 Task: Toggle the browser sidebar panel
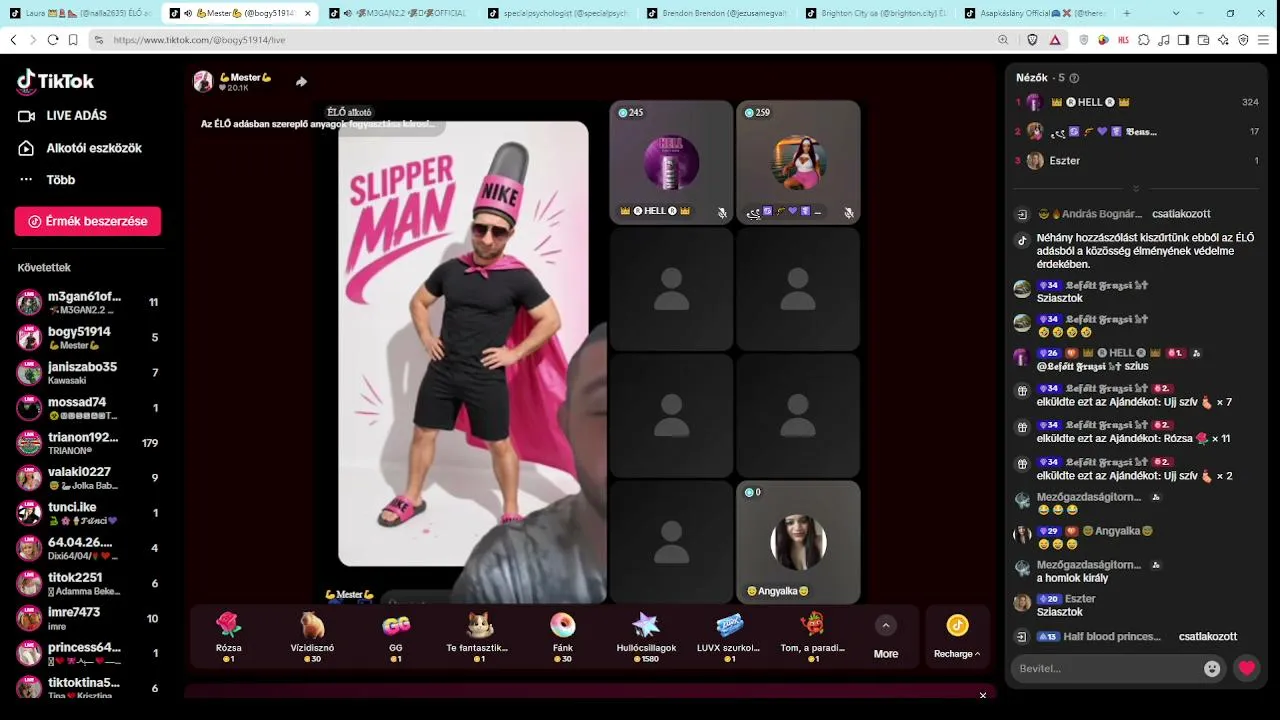(x=1184, y=40)
